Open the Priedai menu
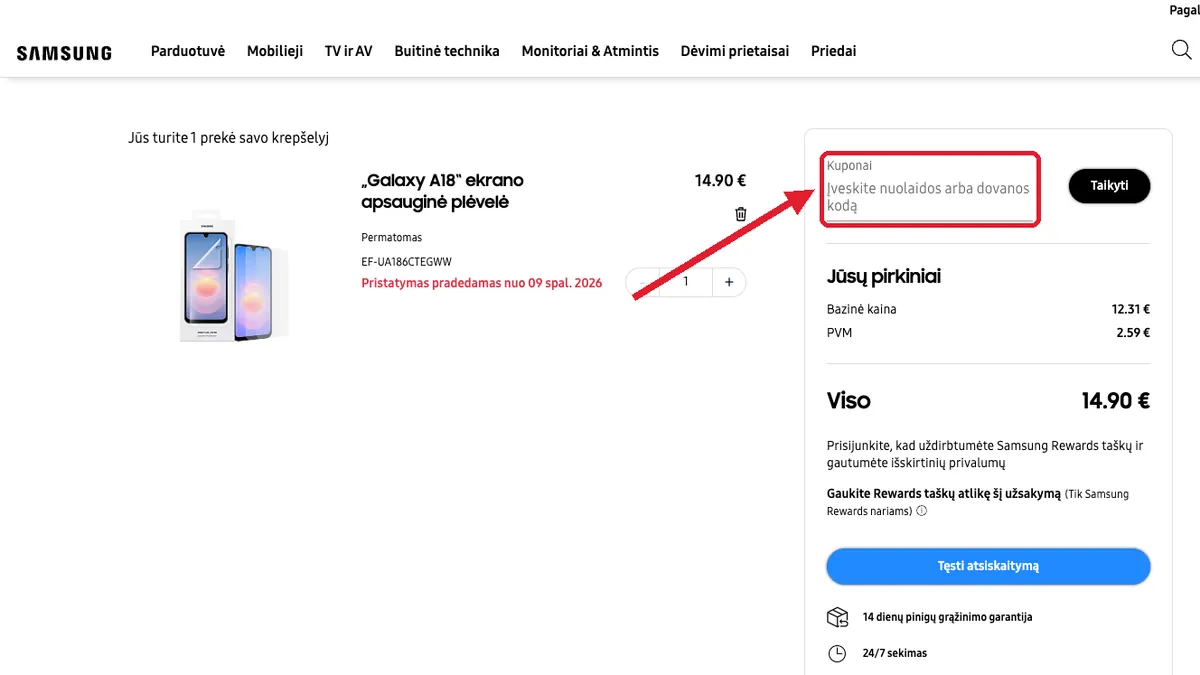The height and width of the screenshot is (675, 1200). [x=834, y=51]
